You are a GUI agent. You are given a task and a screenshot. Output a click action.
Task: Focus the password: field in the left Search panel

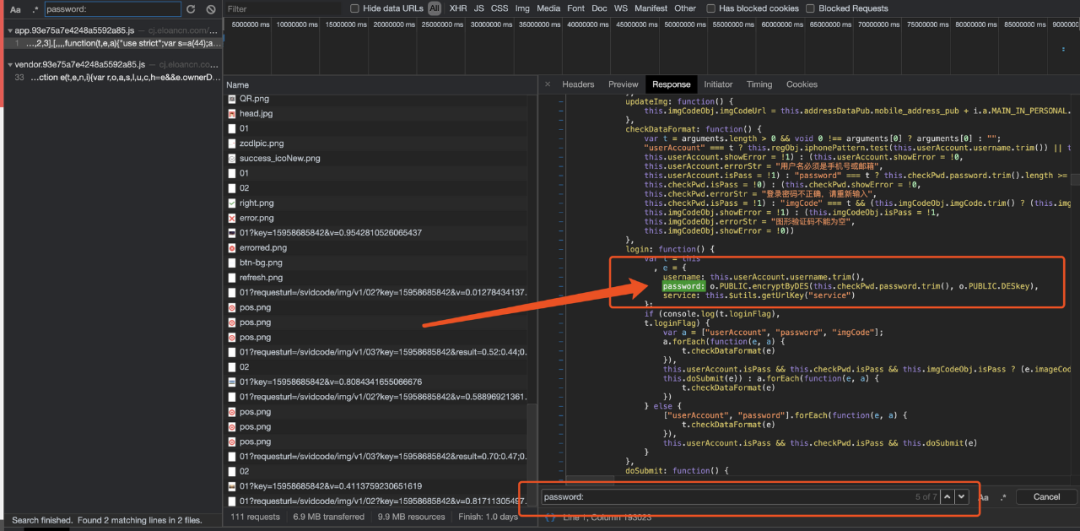tap(112, 10)
